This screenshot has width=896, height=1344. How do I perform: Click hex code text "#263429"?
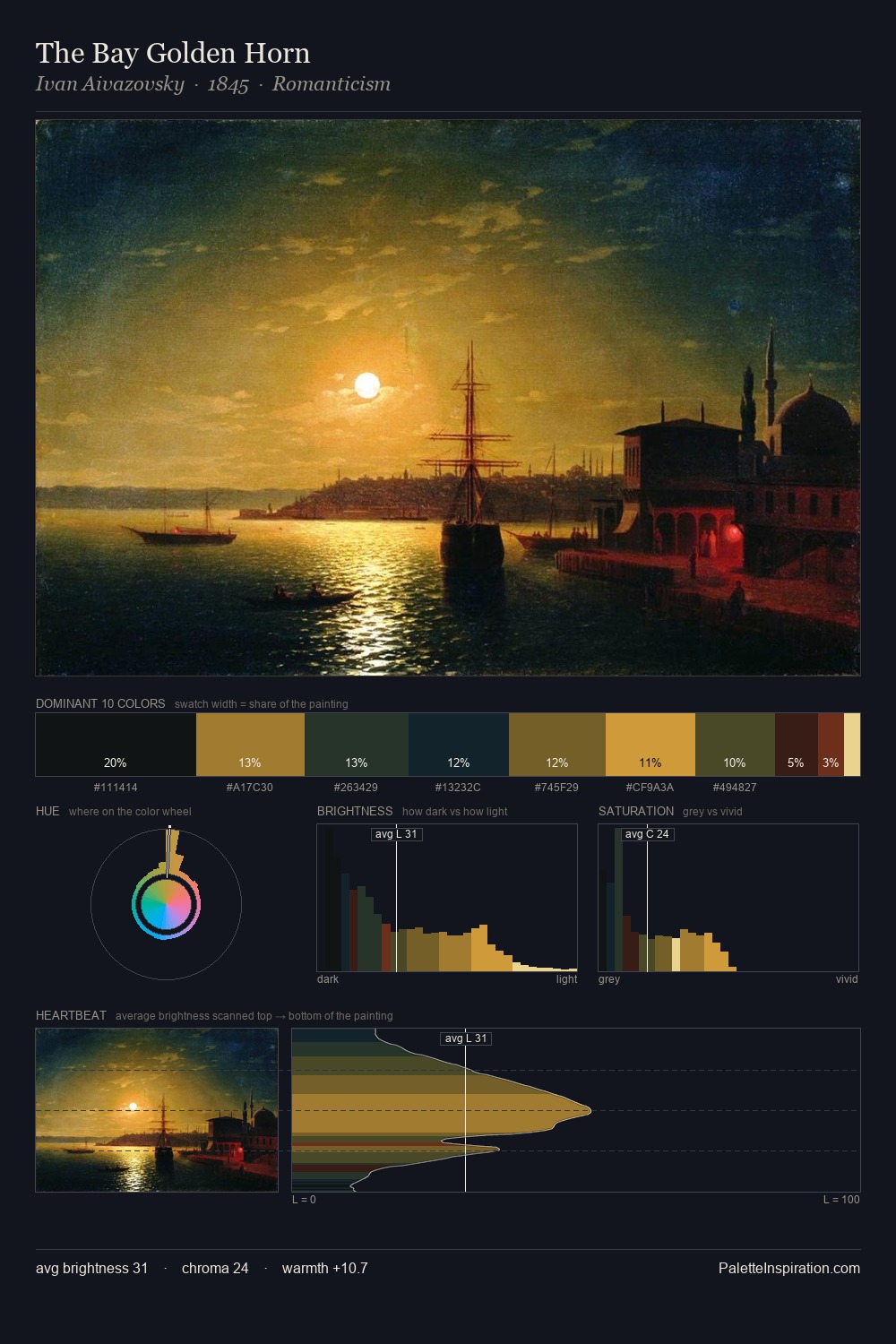[356, 787]
